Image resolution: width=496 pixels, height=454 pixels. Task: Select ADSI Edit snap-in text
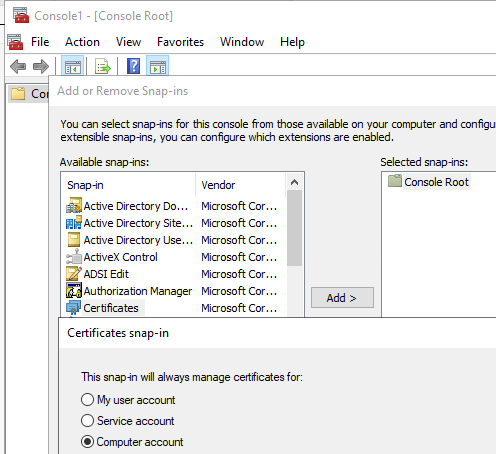tap(106, 274)
